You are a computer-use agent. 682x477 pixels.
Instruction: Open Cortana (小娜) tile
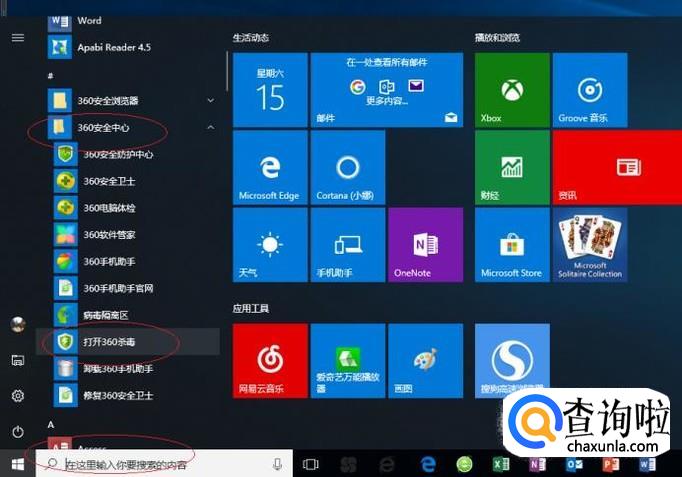point(348,167)
